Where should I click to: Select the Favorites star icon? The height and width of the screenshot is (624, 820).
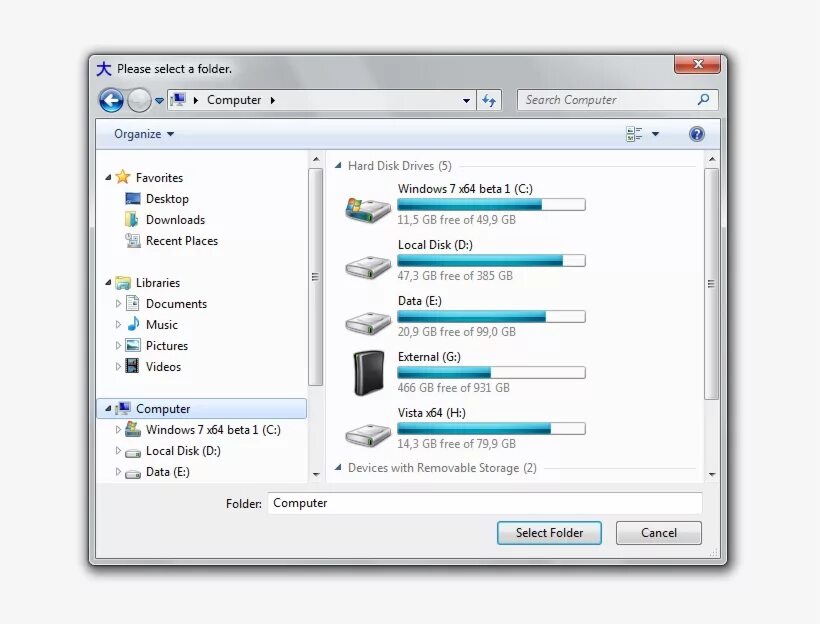click(x=122, y=177)
